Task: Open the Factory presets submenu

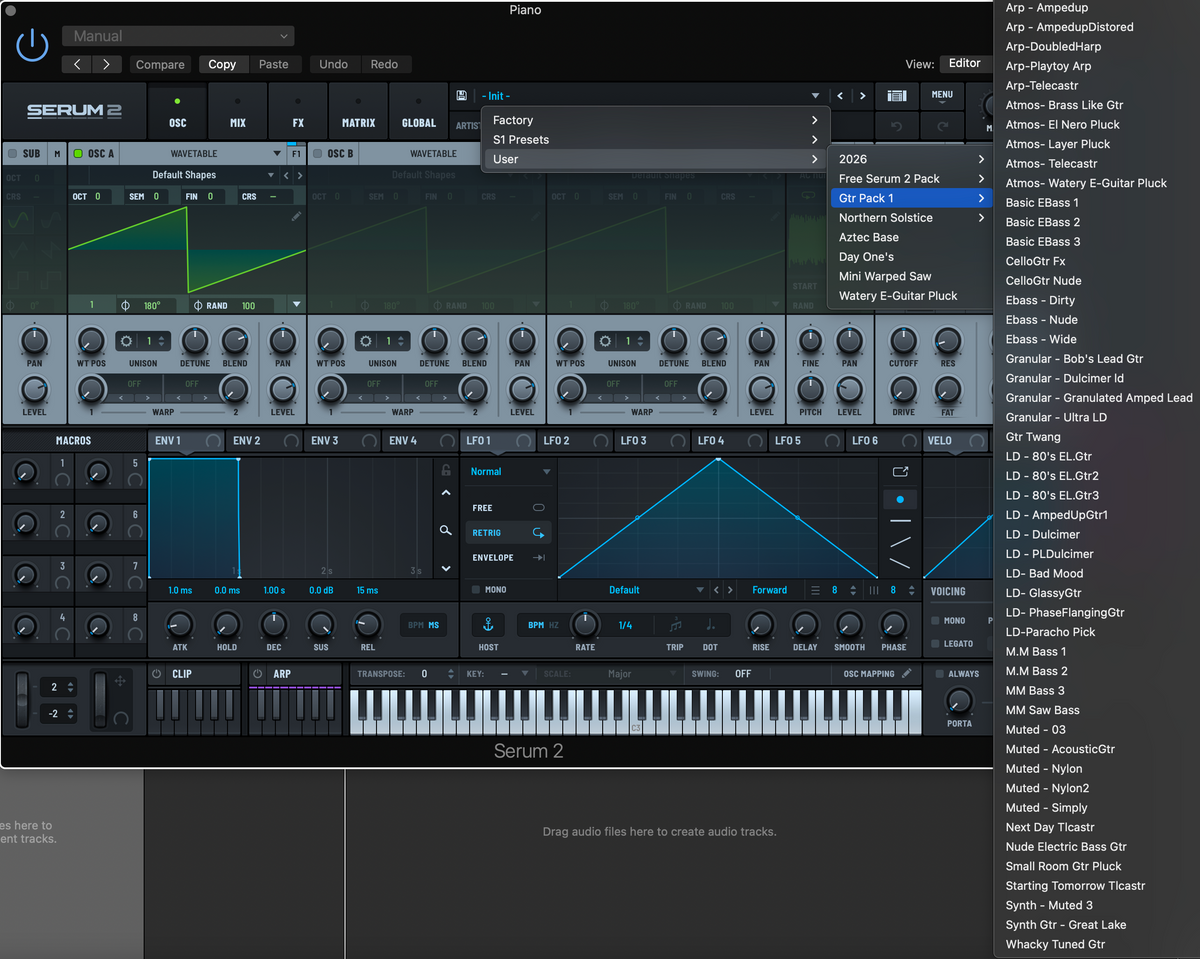Action: point(655,120)
